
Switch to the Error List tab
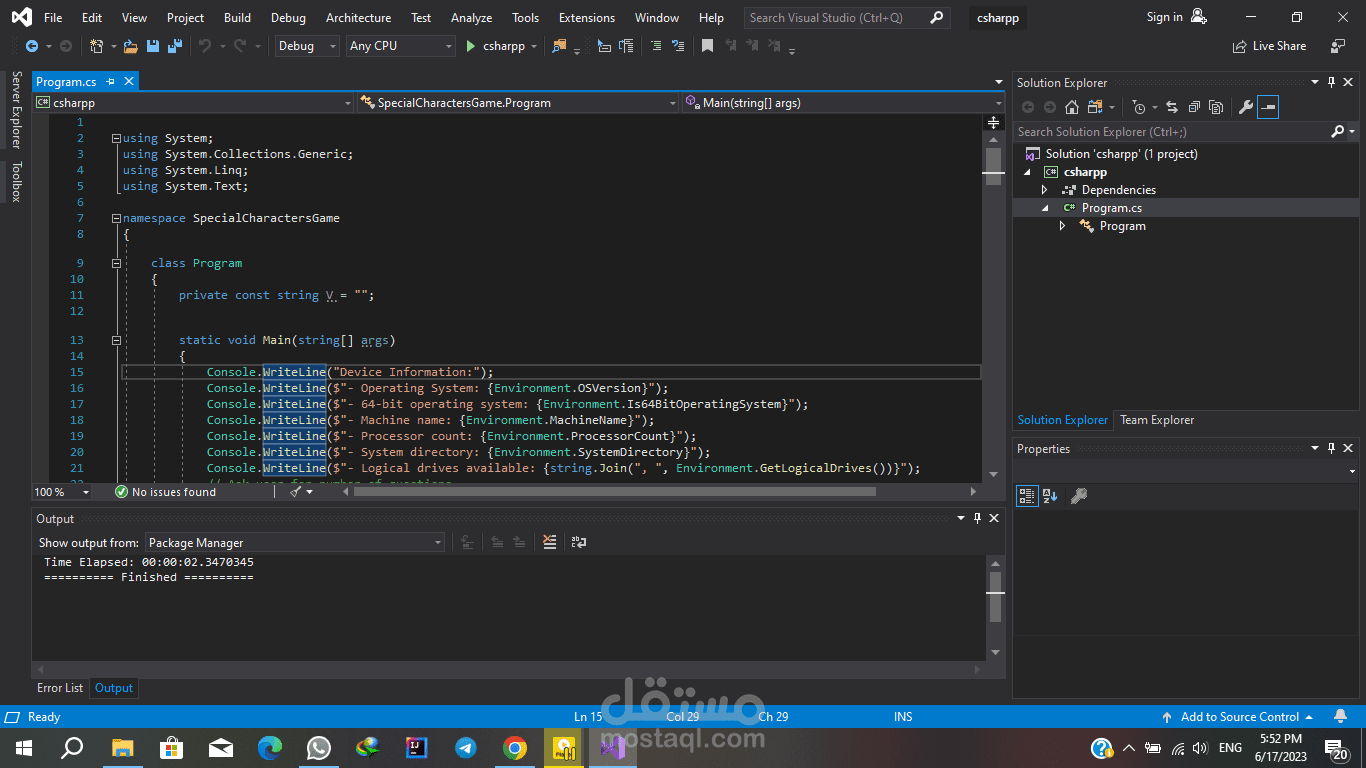60,688
